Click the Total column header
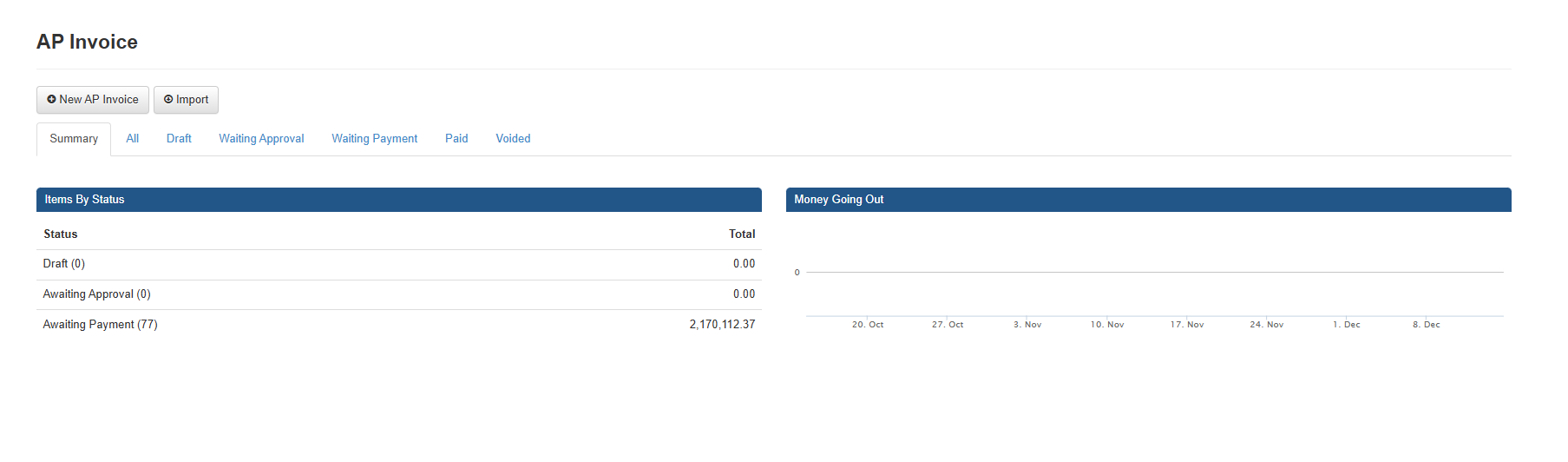1568x462 pixels. (742, 234)
